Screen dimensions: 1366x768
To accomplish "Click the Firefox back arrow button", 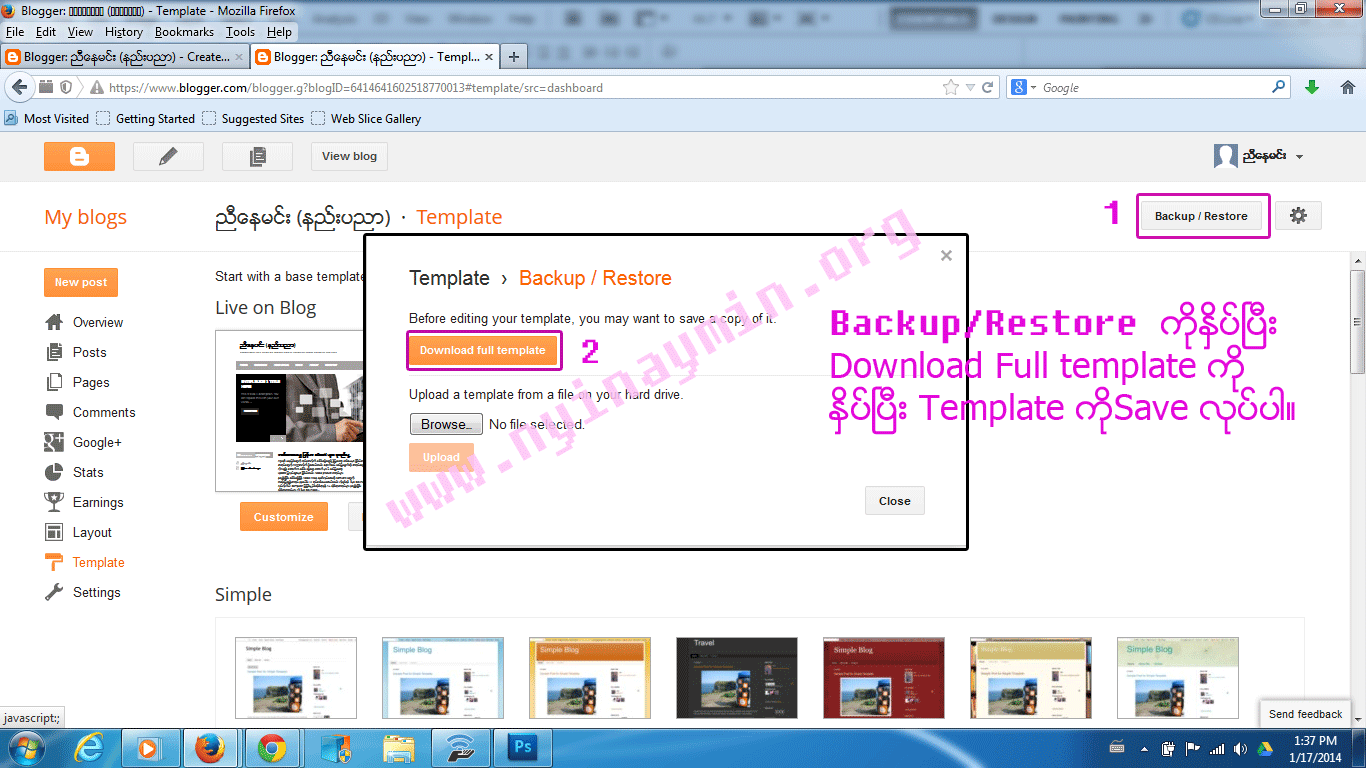I will [19, 87].
